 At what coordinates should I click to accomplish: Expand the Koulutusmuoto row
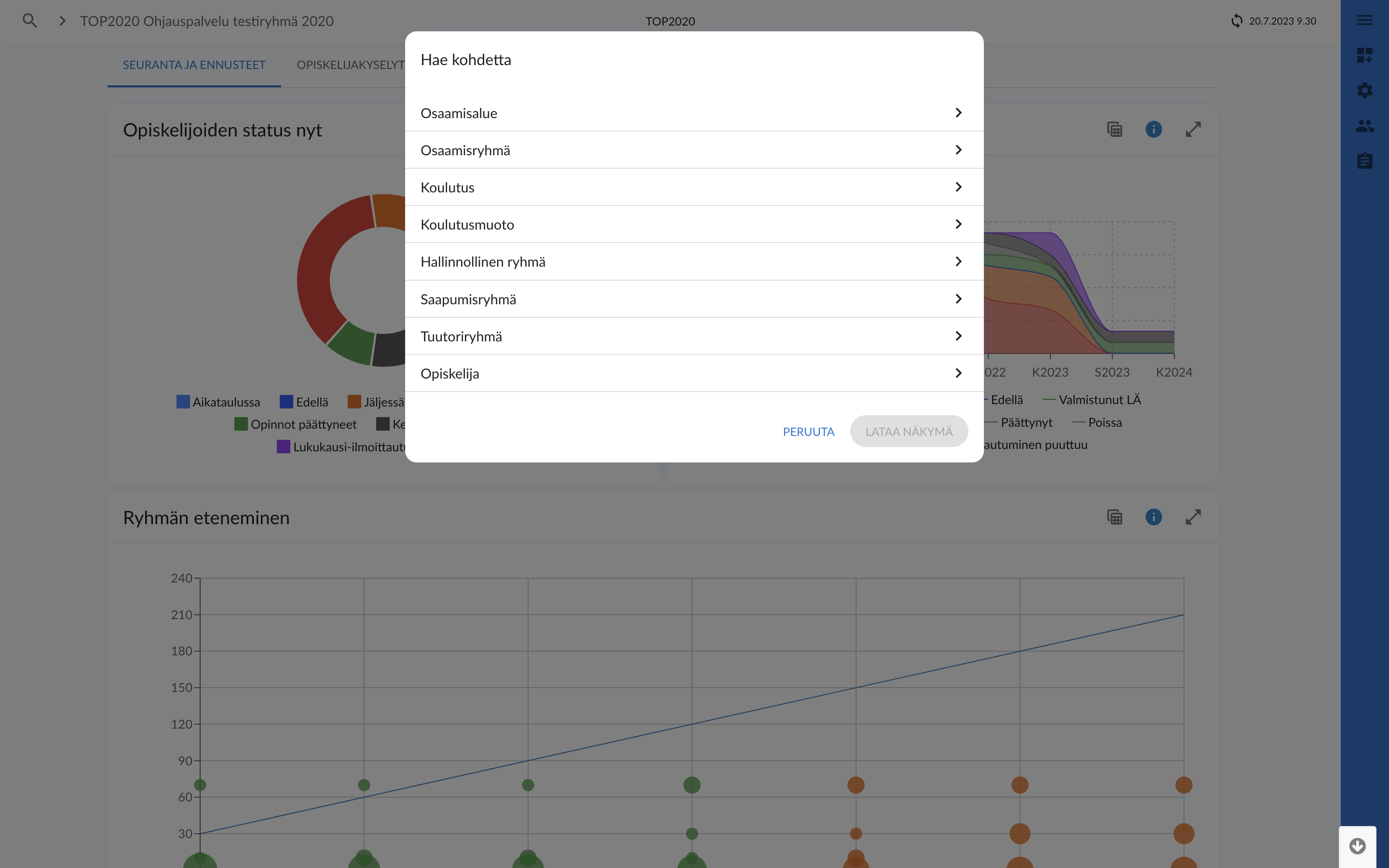pos(694,224)
